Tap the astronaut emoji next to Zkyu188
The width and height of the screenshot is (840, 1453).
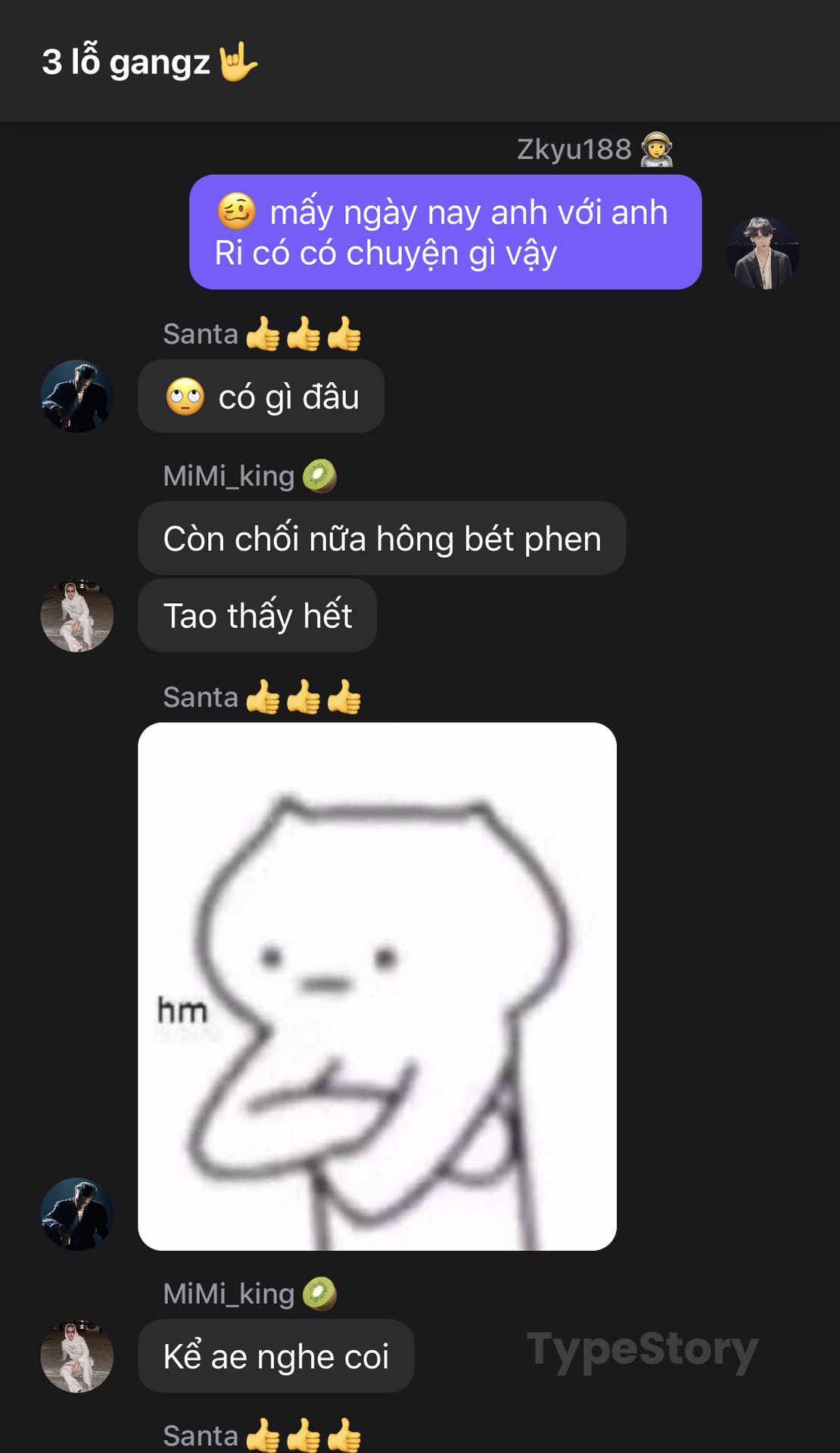(x=656, y=150)
